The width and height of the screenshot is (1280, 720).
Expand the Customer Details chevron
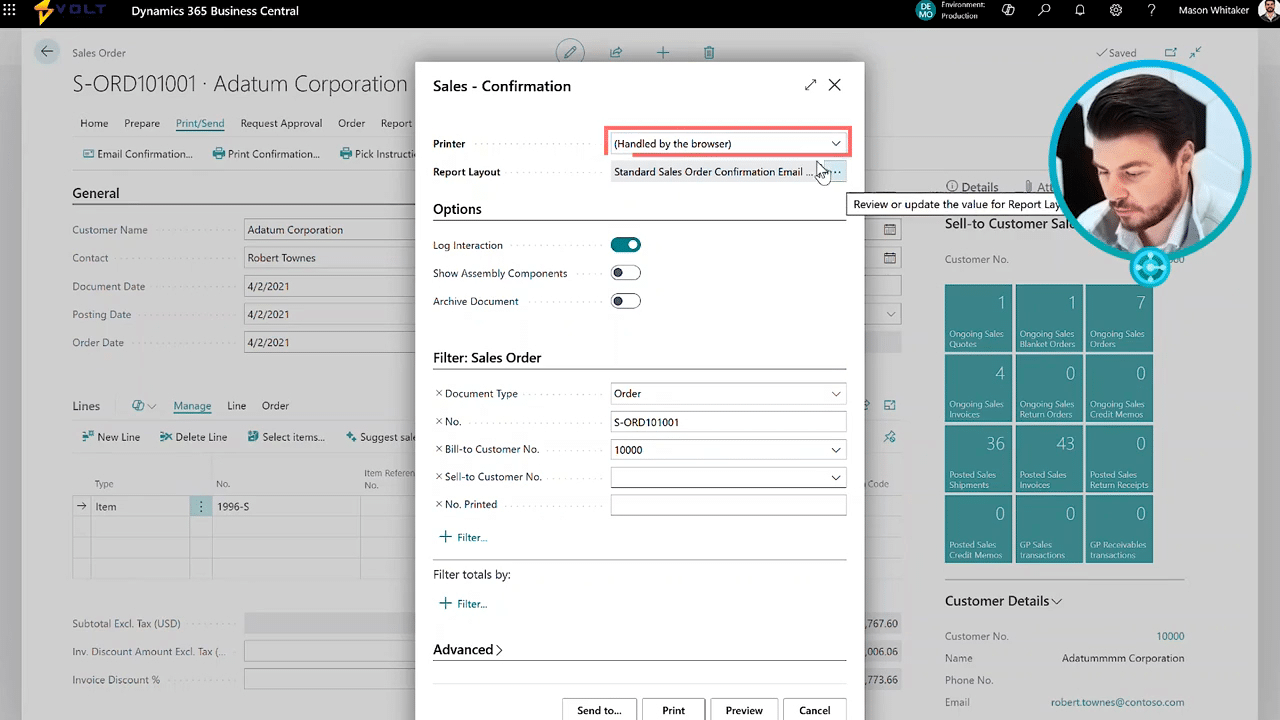[1056, 601]
